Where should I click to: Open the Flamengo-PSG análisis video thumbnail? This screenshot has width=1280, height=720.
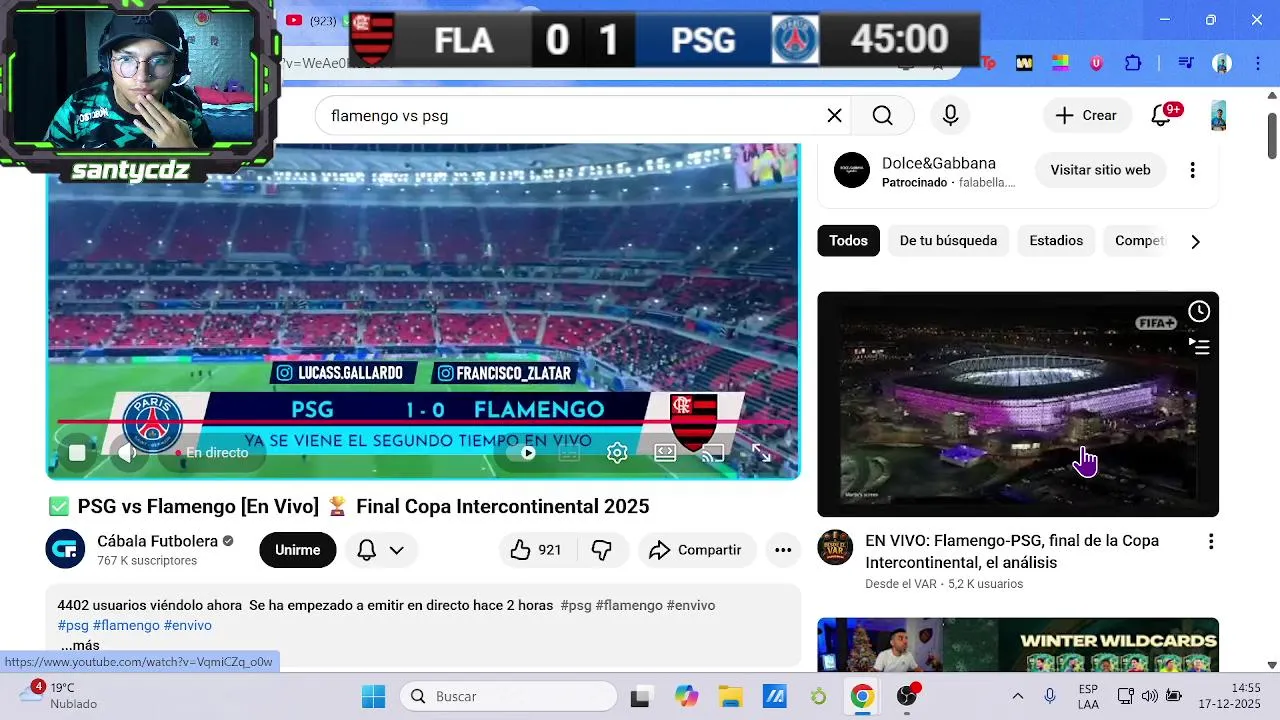(x=1018, y=404)
